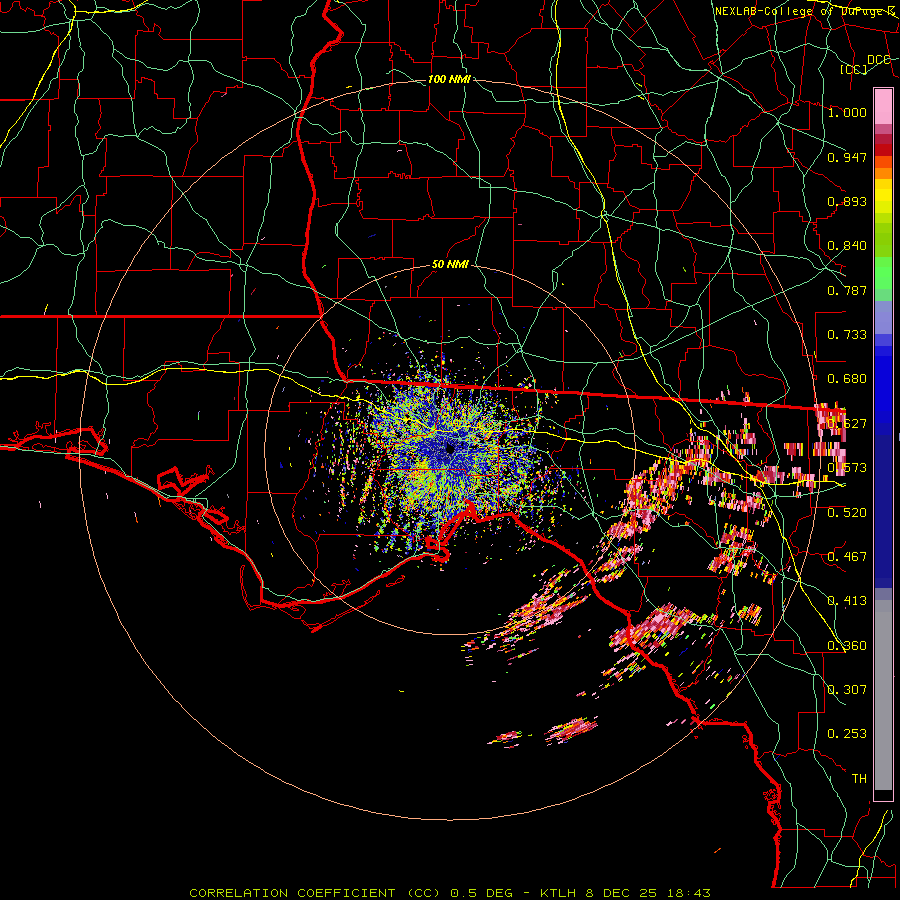Click the [CC] label above the color bar
900x900 pixels.
click(854, 69)
